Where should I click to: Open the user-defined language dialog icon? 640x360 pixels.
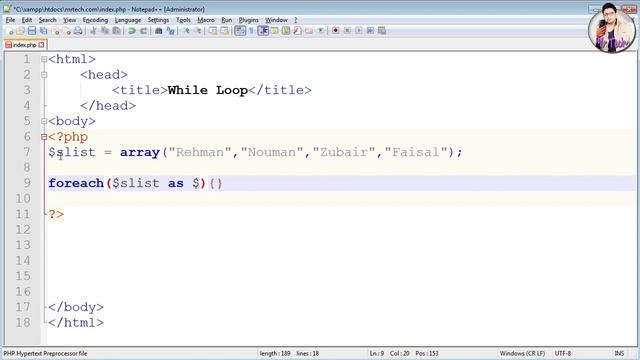coord(274,31)
